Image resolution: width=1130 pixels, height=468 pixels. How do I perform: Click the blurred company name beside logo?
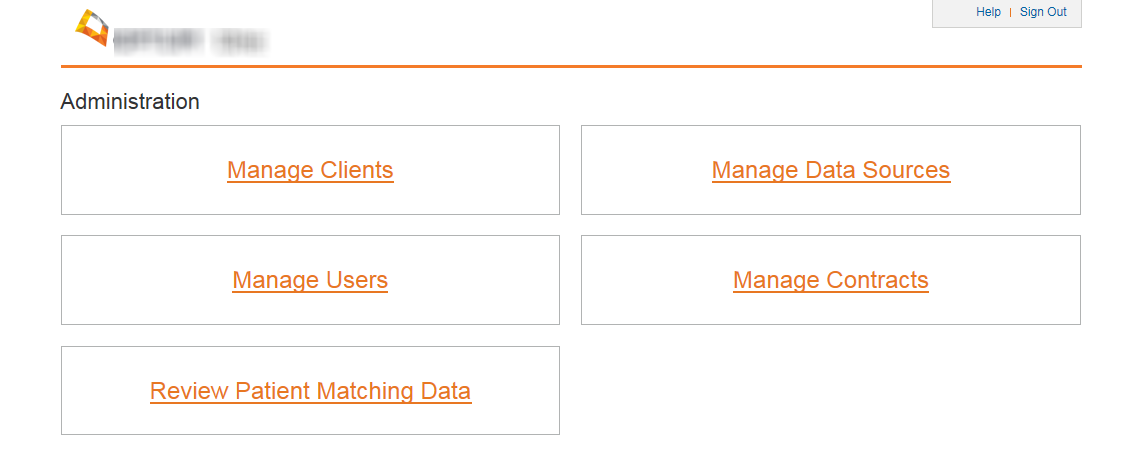tap(190, 41)
